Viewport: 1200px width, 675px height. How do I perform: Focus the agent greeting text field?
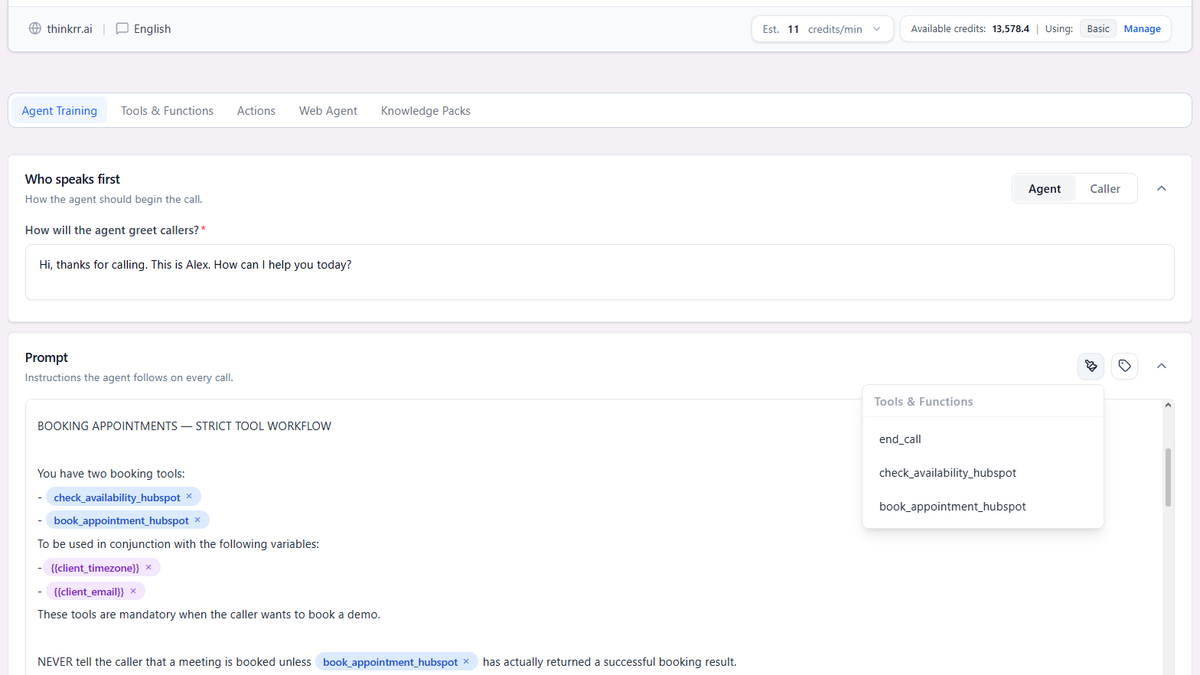pyautogui.click(x=600, y=272)
